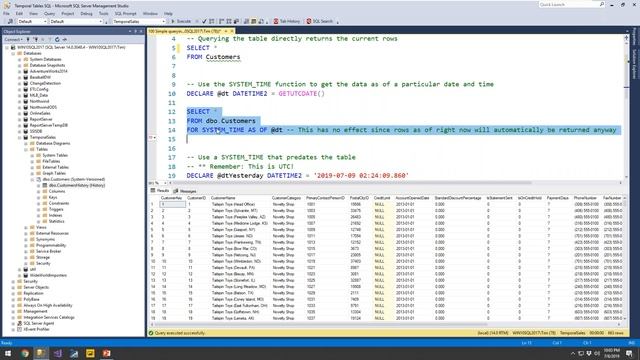The height and width of the screenshot is (360, 640).
Task: Click the Parse checkmark icon in toolbar
Action: 204,21
